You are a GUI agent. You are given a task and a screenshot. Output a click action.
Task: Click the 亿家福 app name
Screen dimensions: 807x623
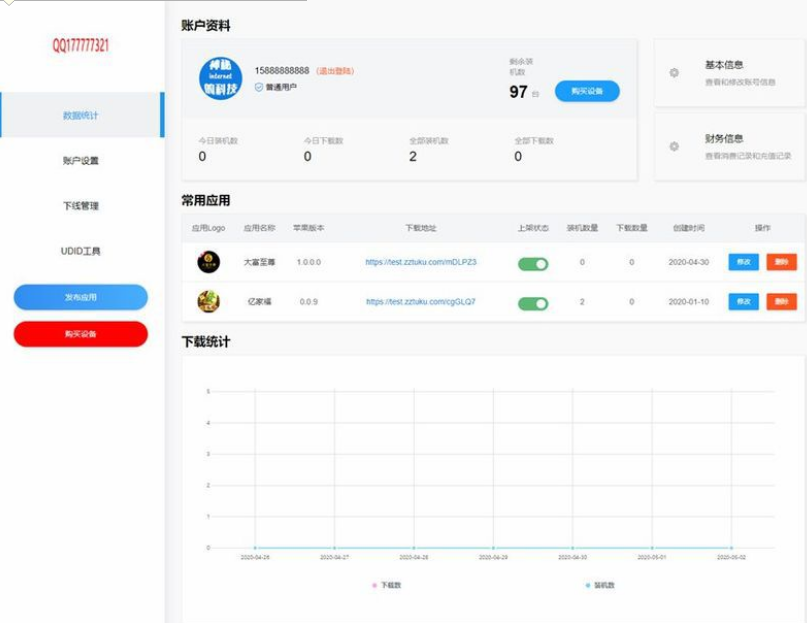click(259, 301)
